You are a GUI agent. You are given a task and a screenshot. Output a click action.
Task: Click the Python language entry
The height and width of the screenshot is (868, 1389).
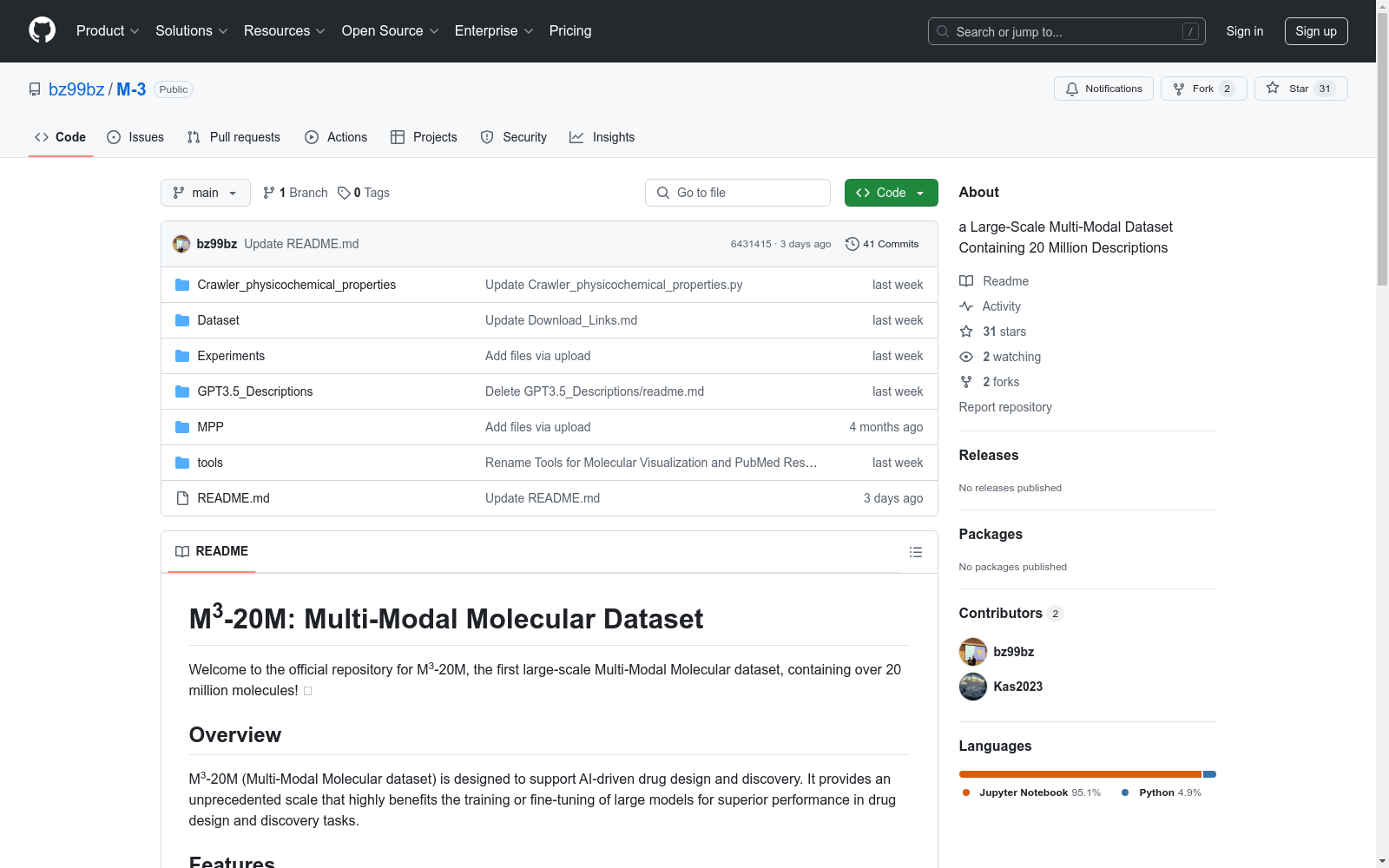[1162, 792]
